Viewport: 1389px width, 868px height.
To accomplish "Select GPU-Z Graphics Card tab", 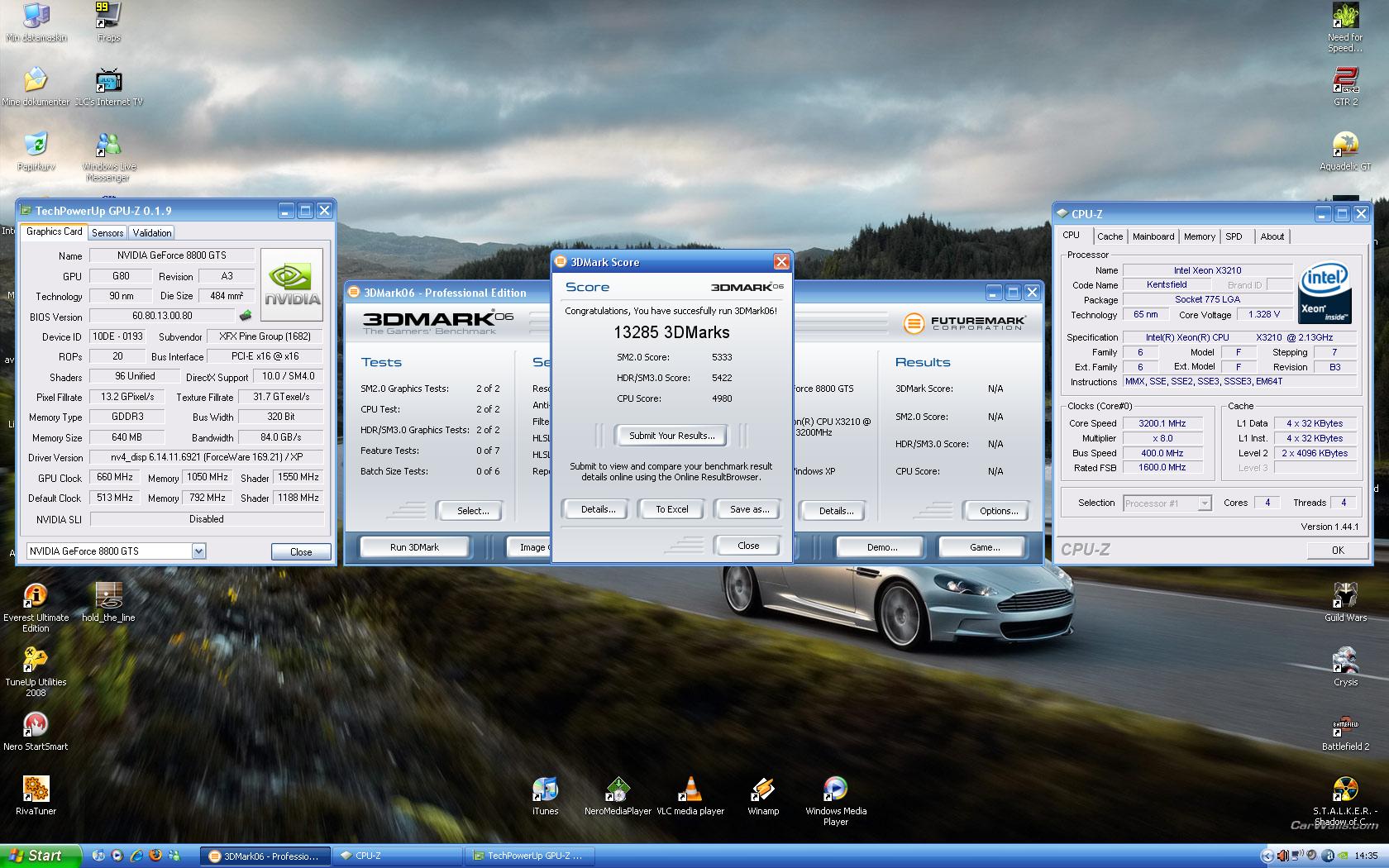I will [x=54, y=231].
